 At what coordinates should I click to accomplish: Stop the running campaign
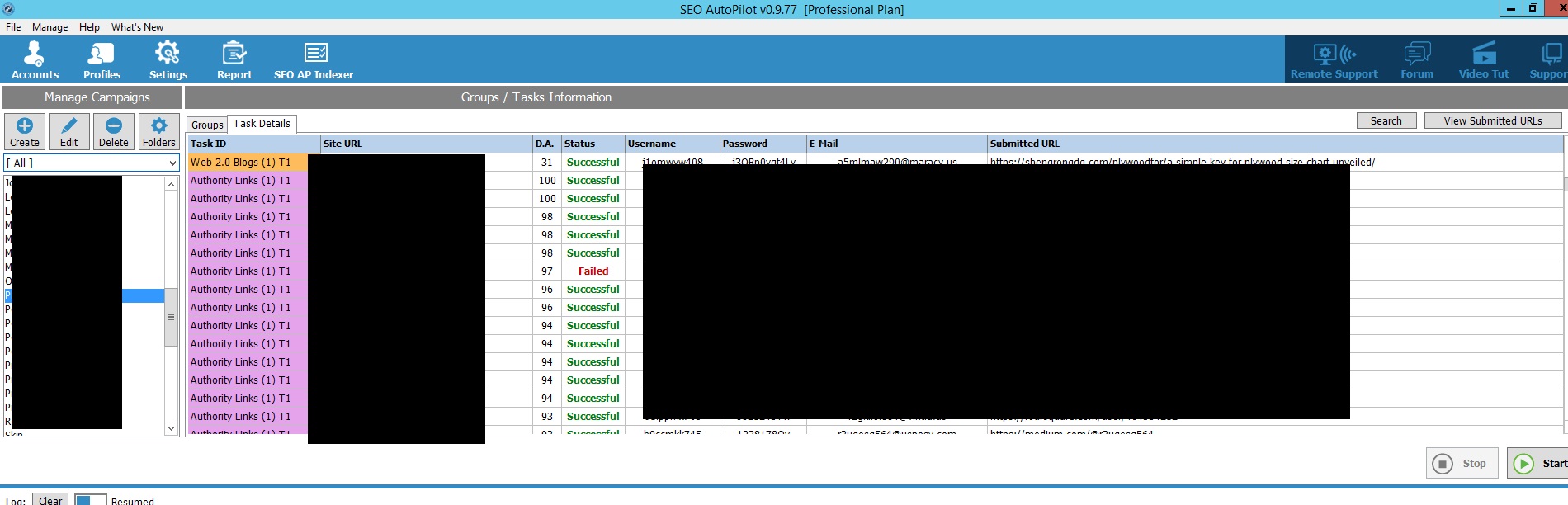pyautogui.click(x=1463, y=463)
